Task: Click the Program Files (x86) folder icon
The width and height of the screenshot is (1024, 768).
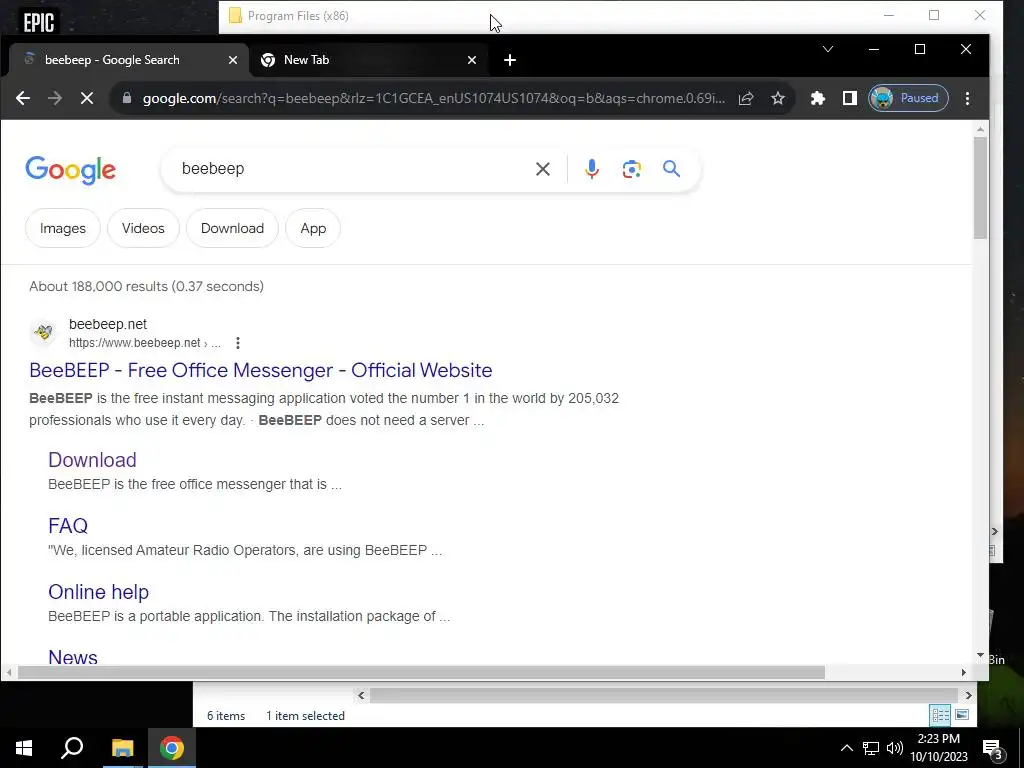Action: (235, 15)
